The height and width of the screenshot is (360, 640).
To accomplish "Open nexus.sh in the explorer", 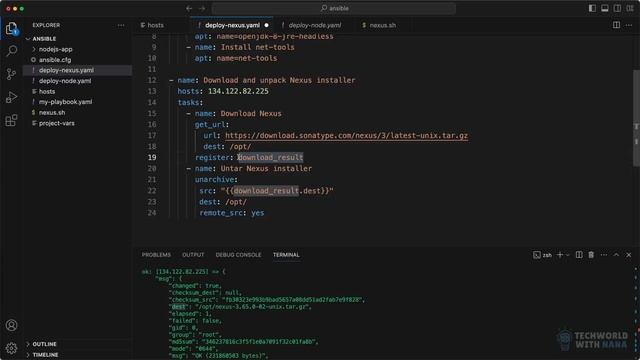I will click(x=52, y=113).
